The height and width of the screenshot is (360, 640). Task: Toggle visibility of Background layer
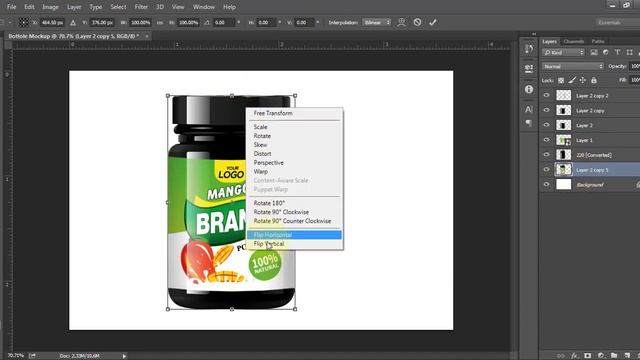[547, 184]
